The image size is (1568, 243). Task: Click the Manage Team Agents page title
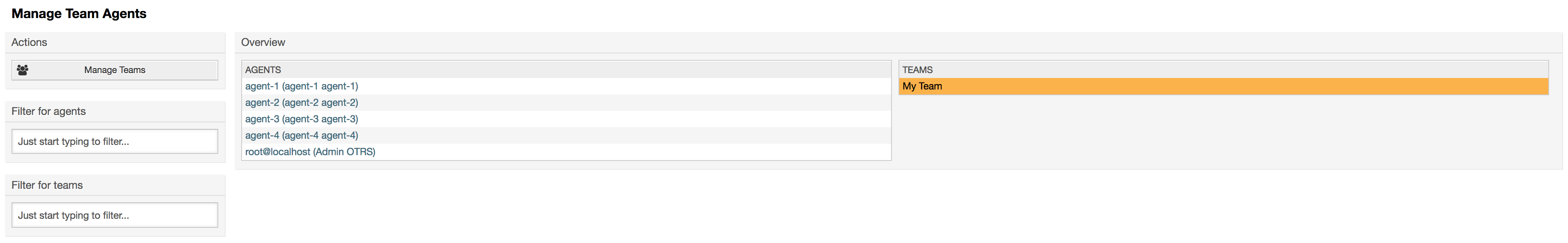click(79, 14)
